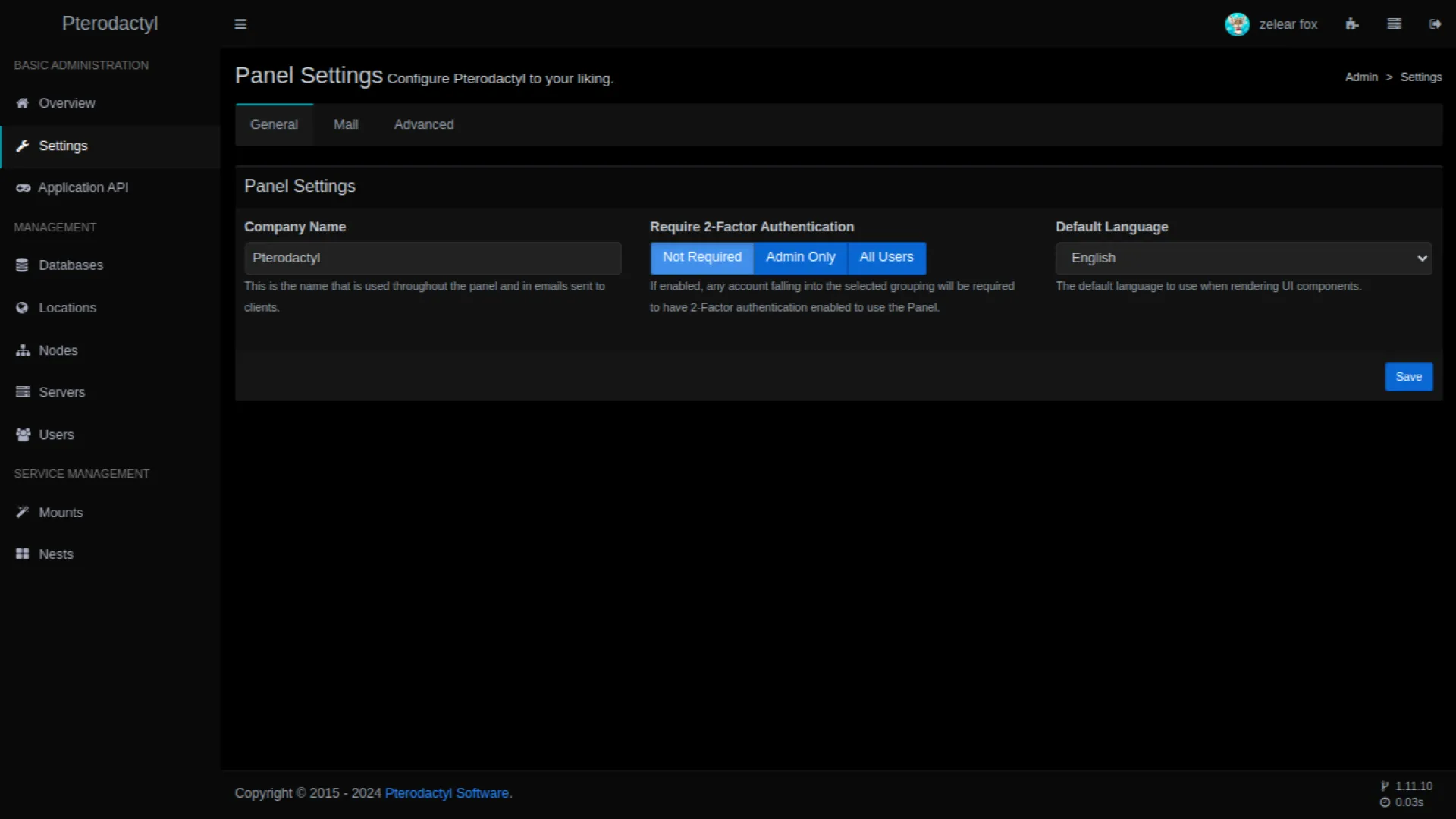Click the logout icon
Image resolution: width=1456 pixels, height=819 pixels.
click(1435, 24)
